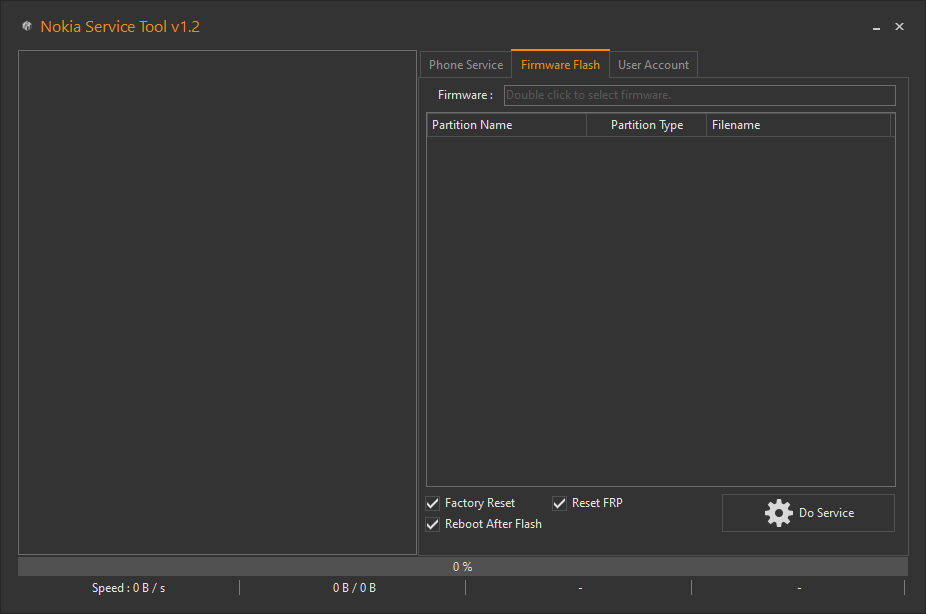Uncheck the Reset FRP option
This screenshot has width=926, height=614.
[560, 503]
